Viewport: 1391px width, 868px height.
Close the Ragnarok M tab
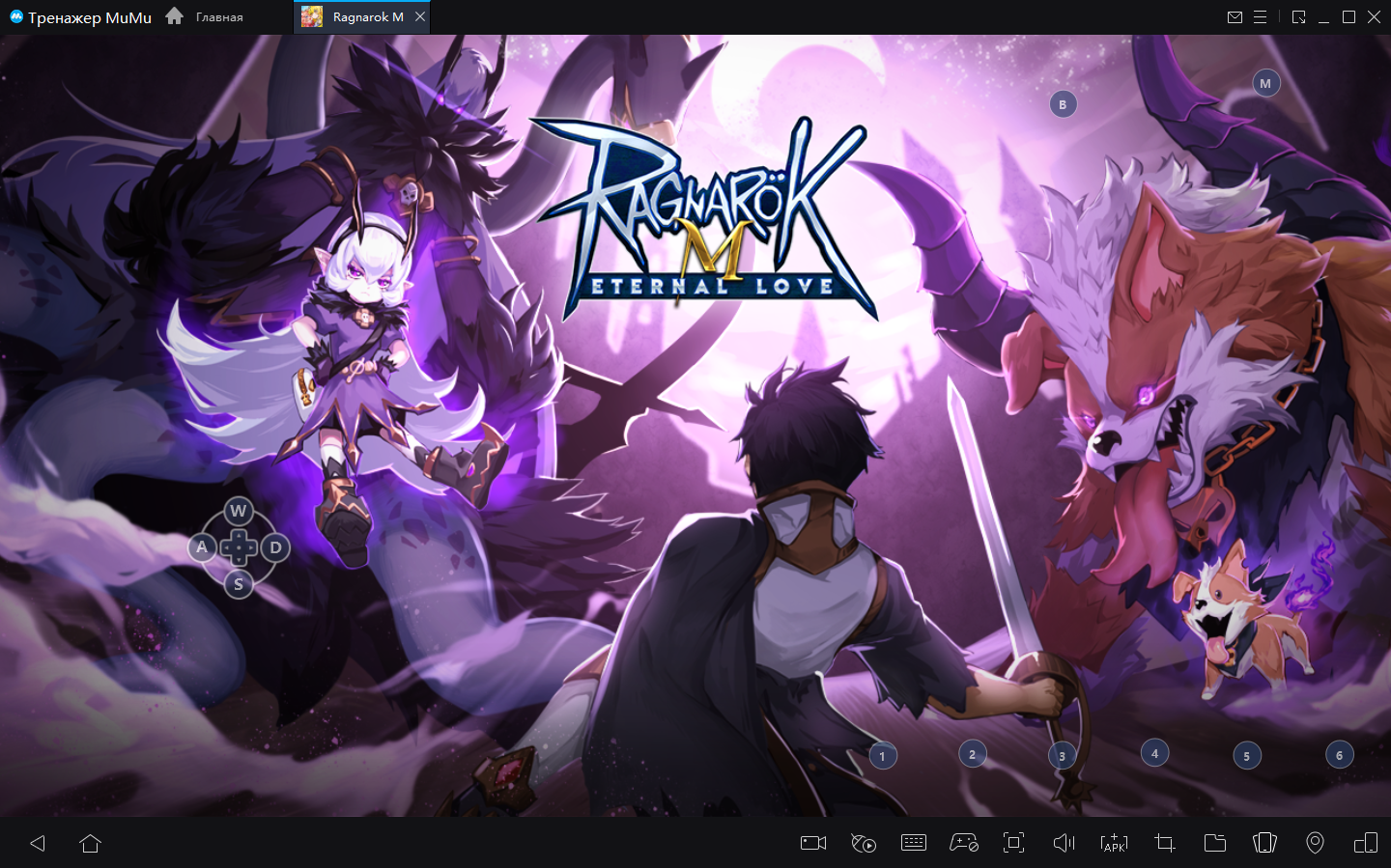point(420,16)
